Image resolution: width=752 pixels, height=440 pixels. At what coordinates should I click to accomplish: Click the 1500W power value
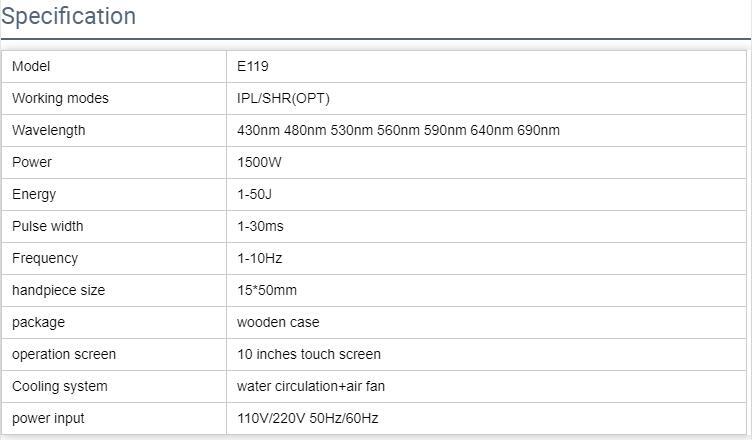(257, 162)
